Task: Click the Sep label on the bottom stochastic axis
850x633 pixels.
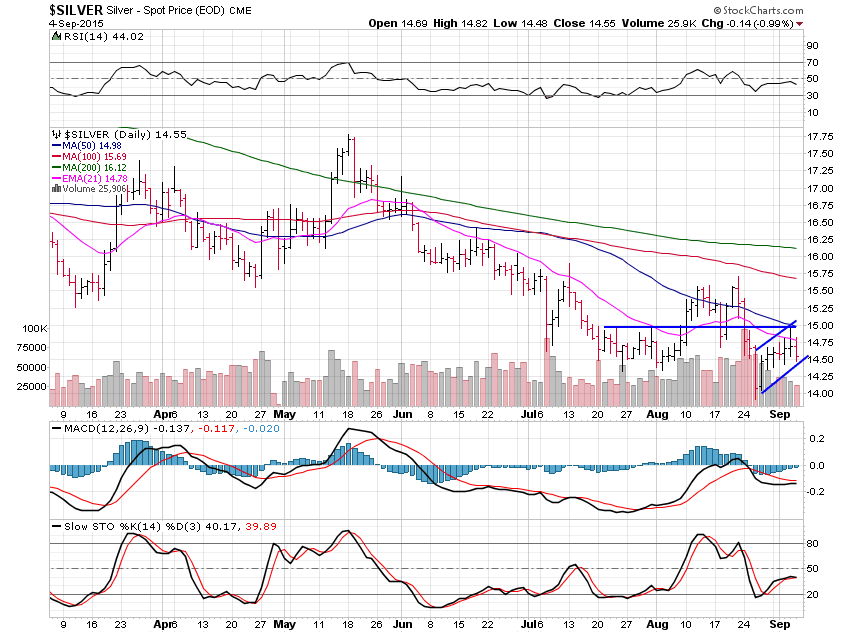Action: 780,624
